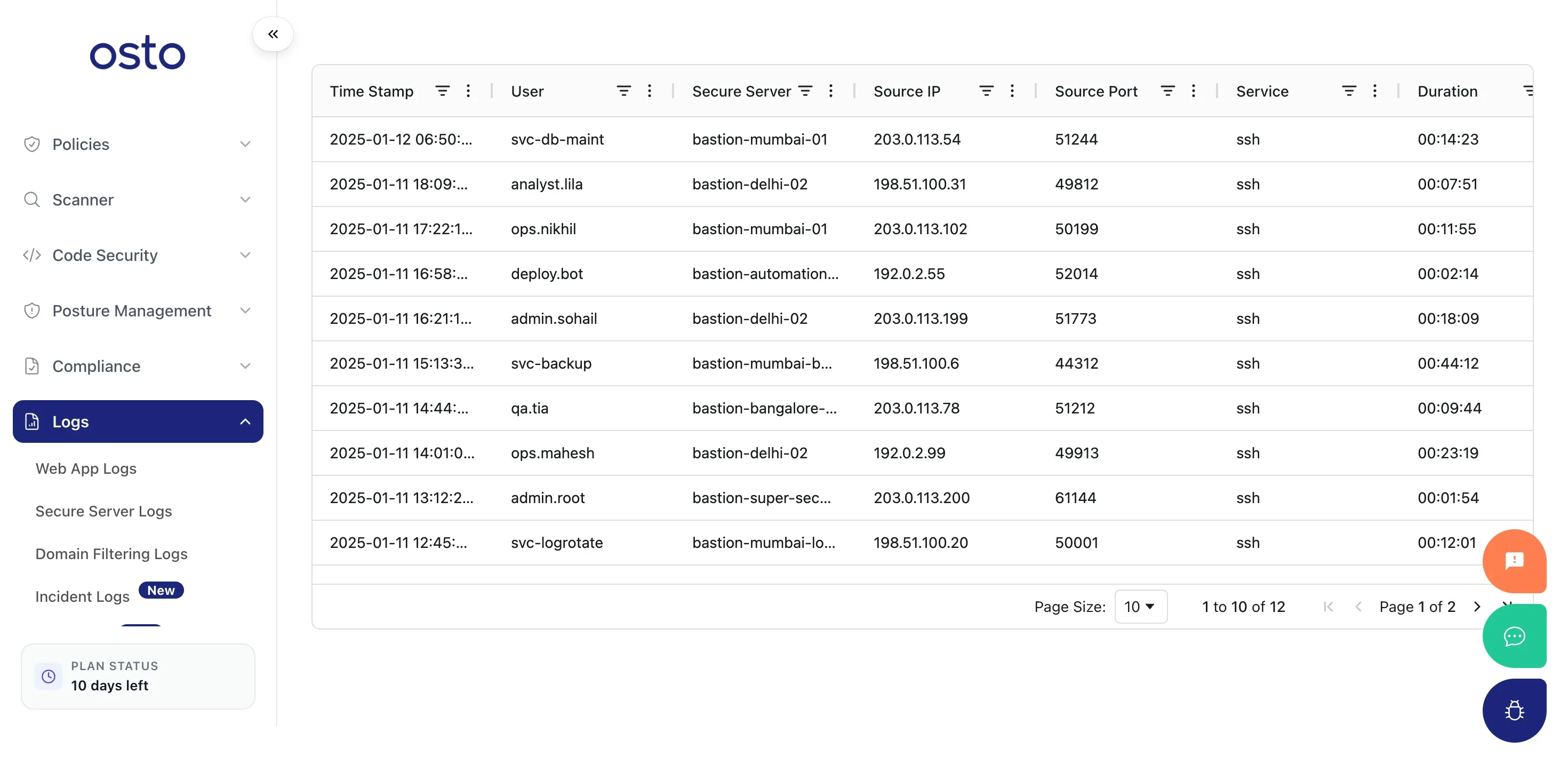Click the New badge on Incident Logs
The width and height of the screenshot is (1568, 764).
point(161,590)
